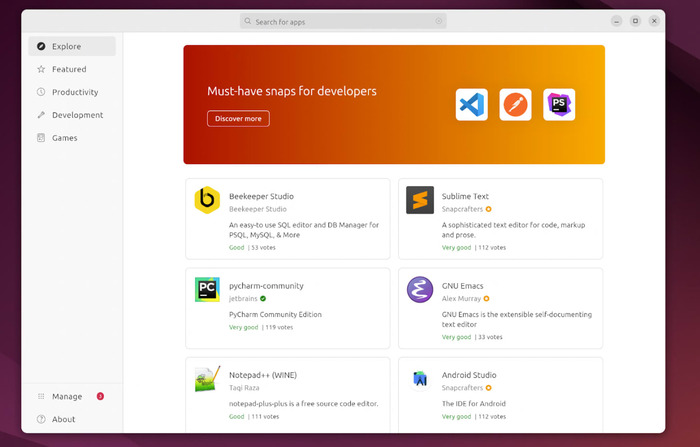Click the PhpStorm icon in banner
The width and height of the screenshot is (700, 447).
559,105
